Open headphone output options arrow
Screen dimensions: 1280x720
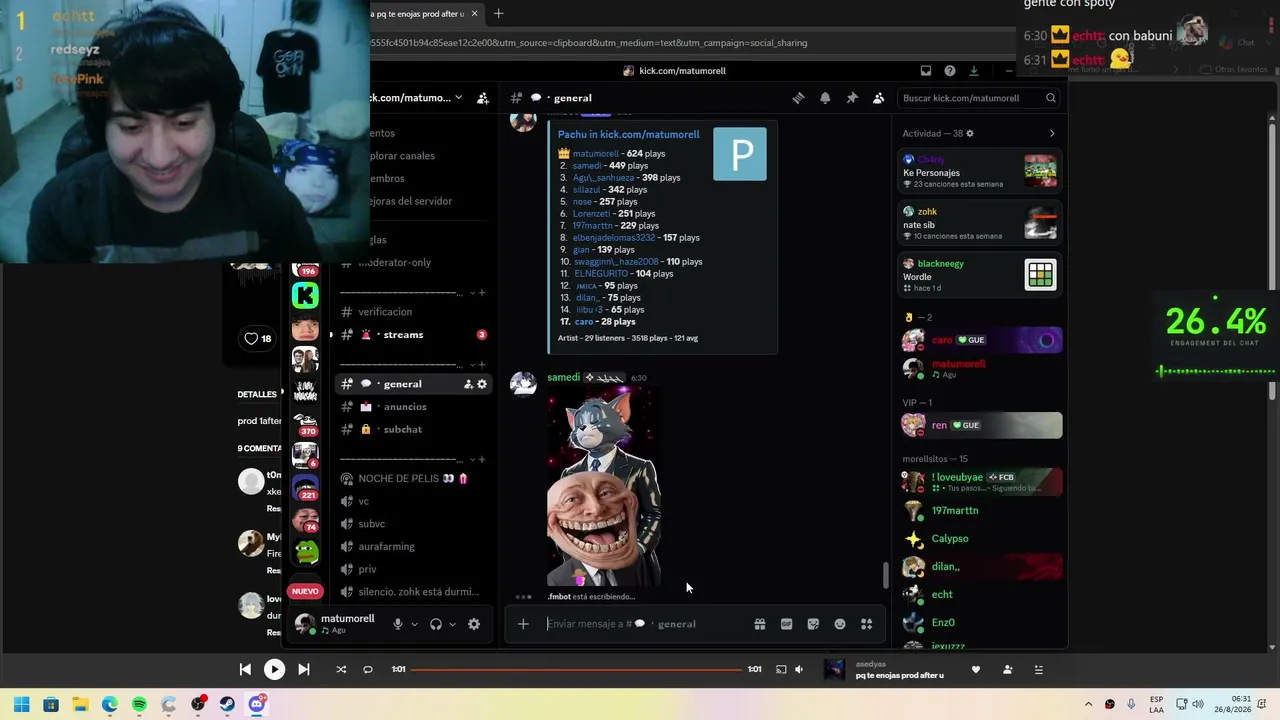(452, 624)
